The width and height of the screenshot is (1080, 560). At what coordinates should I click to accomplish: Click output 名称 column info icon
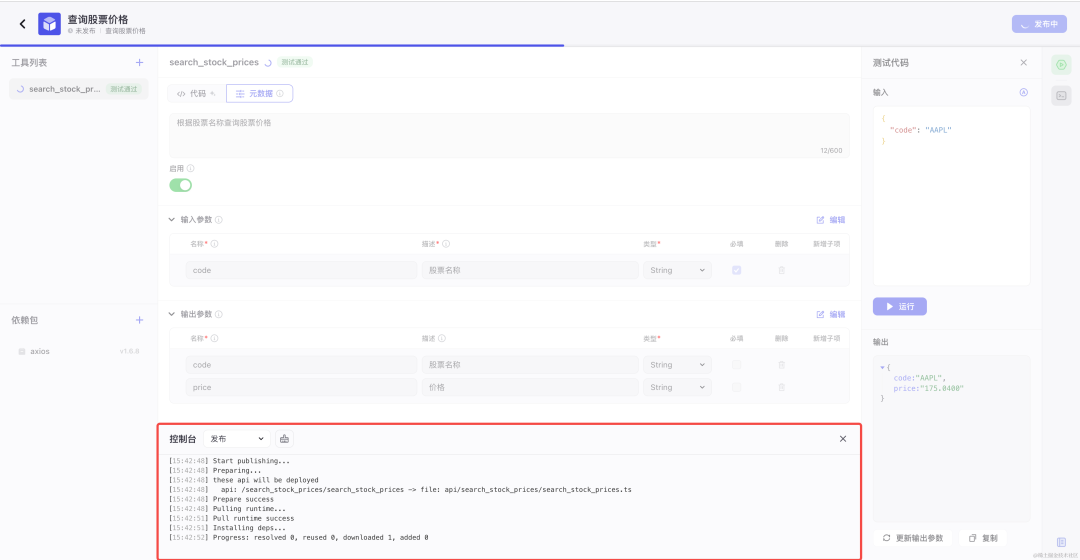214,338
